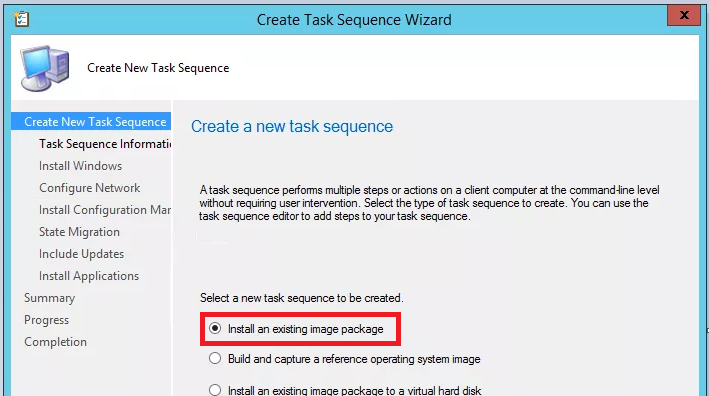The height and width of the screenshot is (396, 709).
Task: Click the task sequence description paragraph
Action: click(x=429, y=203)
